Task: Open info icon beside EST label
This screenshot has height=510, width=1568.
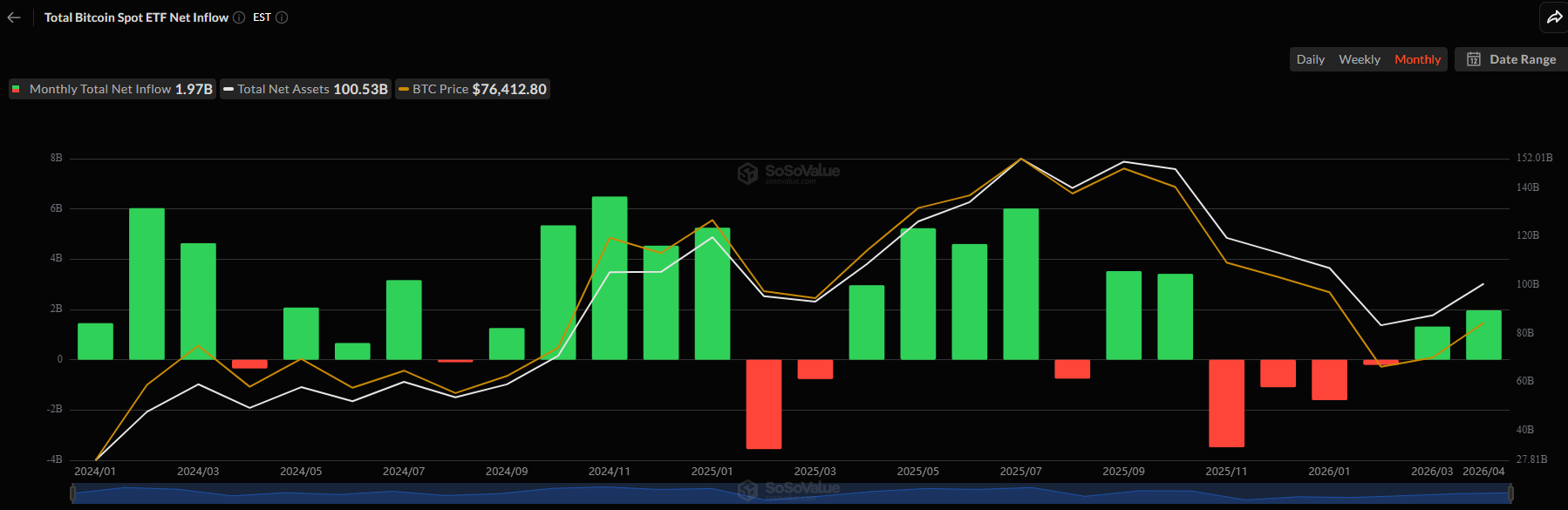Action: [x=282, y=17]
